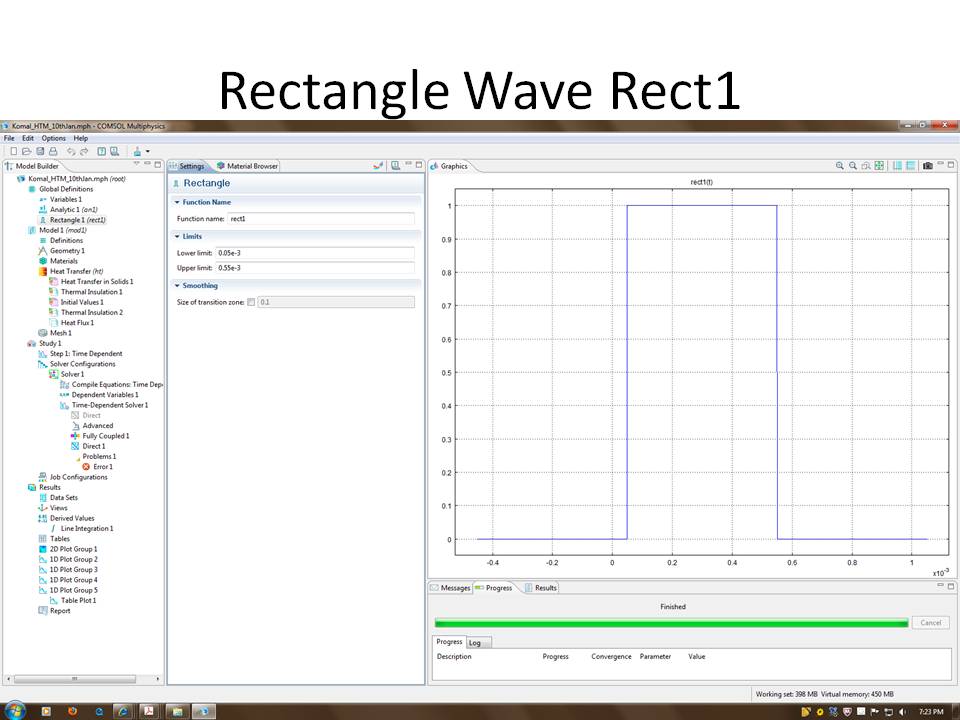Open the Options menu
The width and height of the screenshot is (960, 720).
(53, 138)
